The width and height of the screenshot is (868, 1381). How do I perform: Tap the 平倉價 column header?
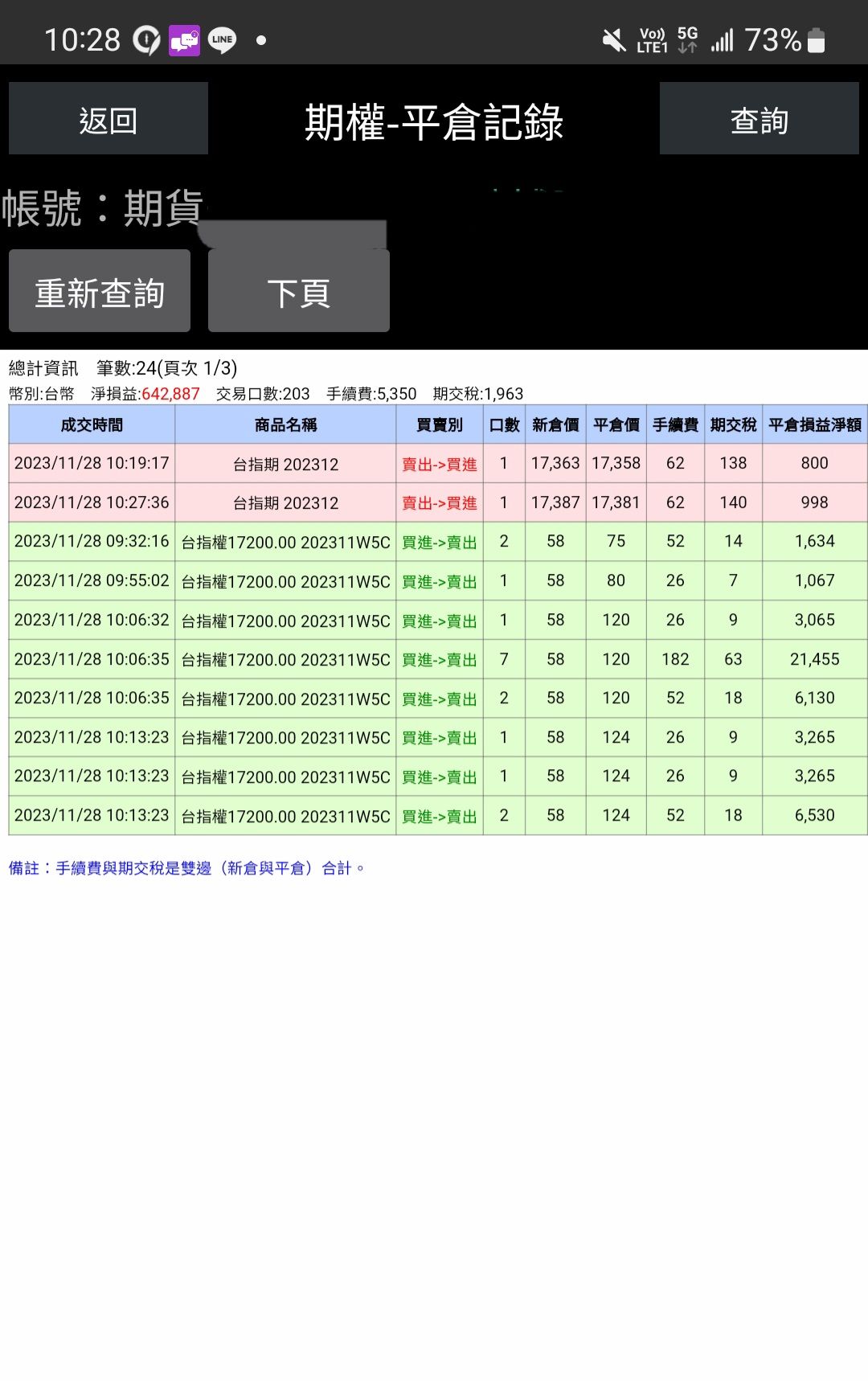[x=616, y=424]
